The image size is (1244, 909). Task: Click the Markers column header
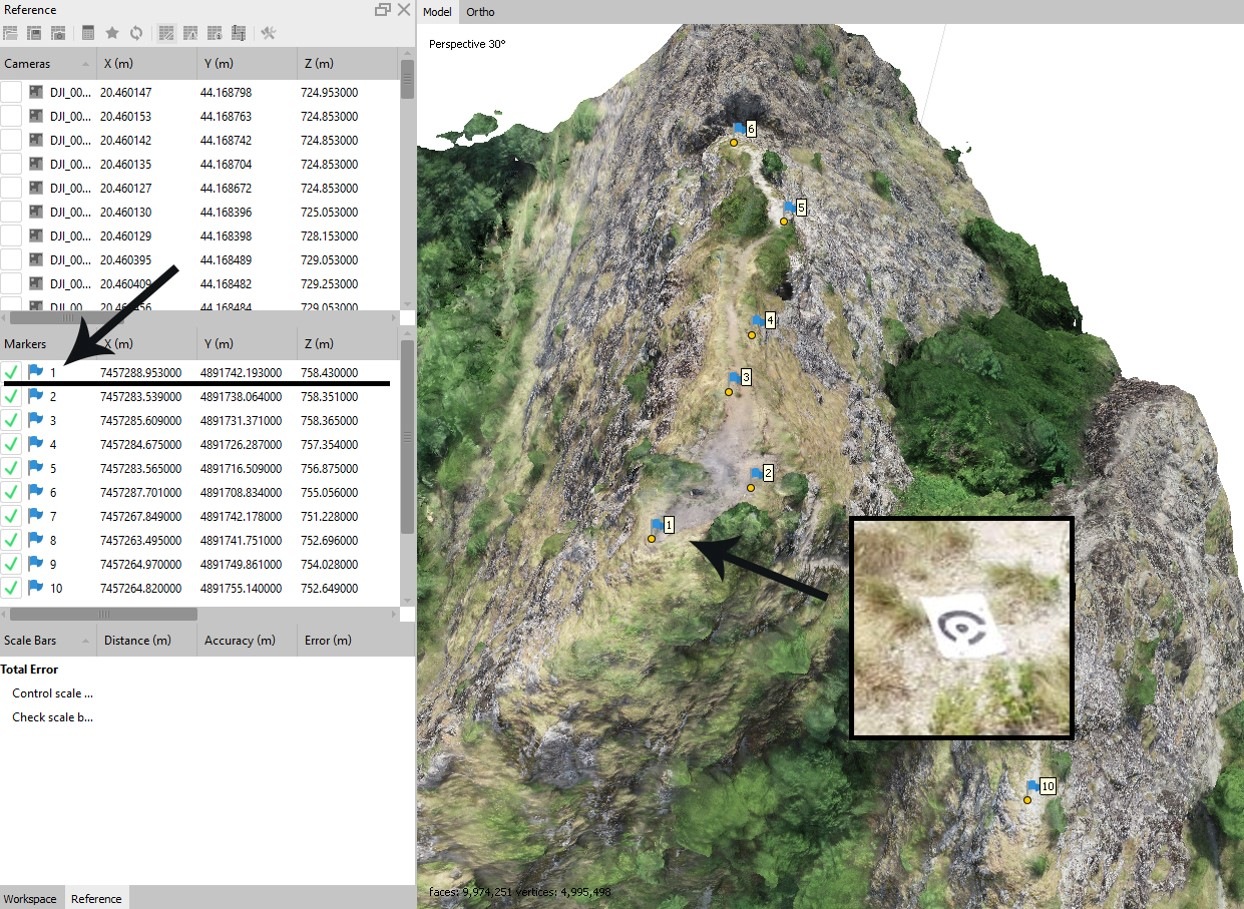(x=48, y=344)
